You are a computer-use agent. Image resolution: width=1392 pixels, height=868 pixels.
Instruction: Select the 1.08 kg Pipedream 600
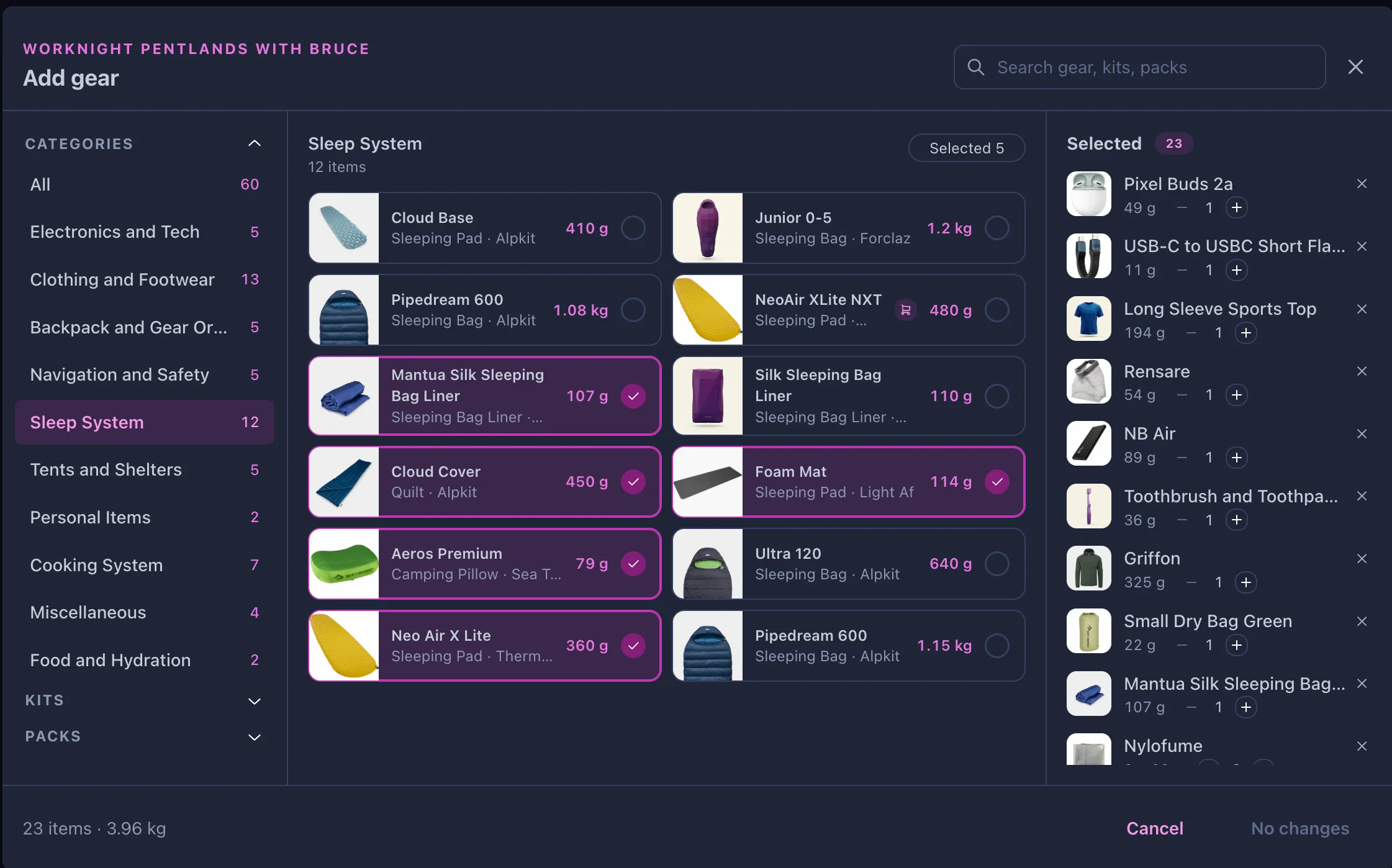point(633,310)
